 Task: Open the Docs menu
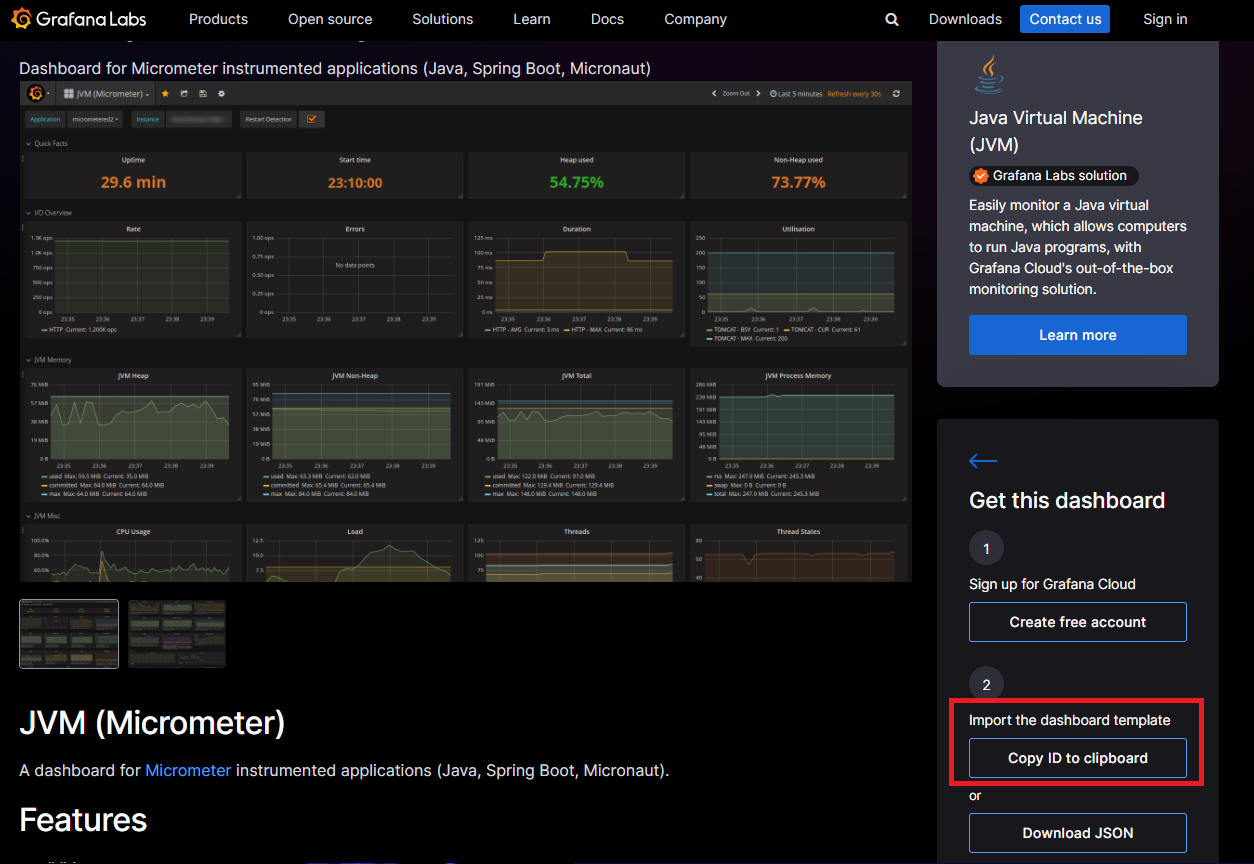click(607, 19)
